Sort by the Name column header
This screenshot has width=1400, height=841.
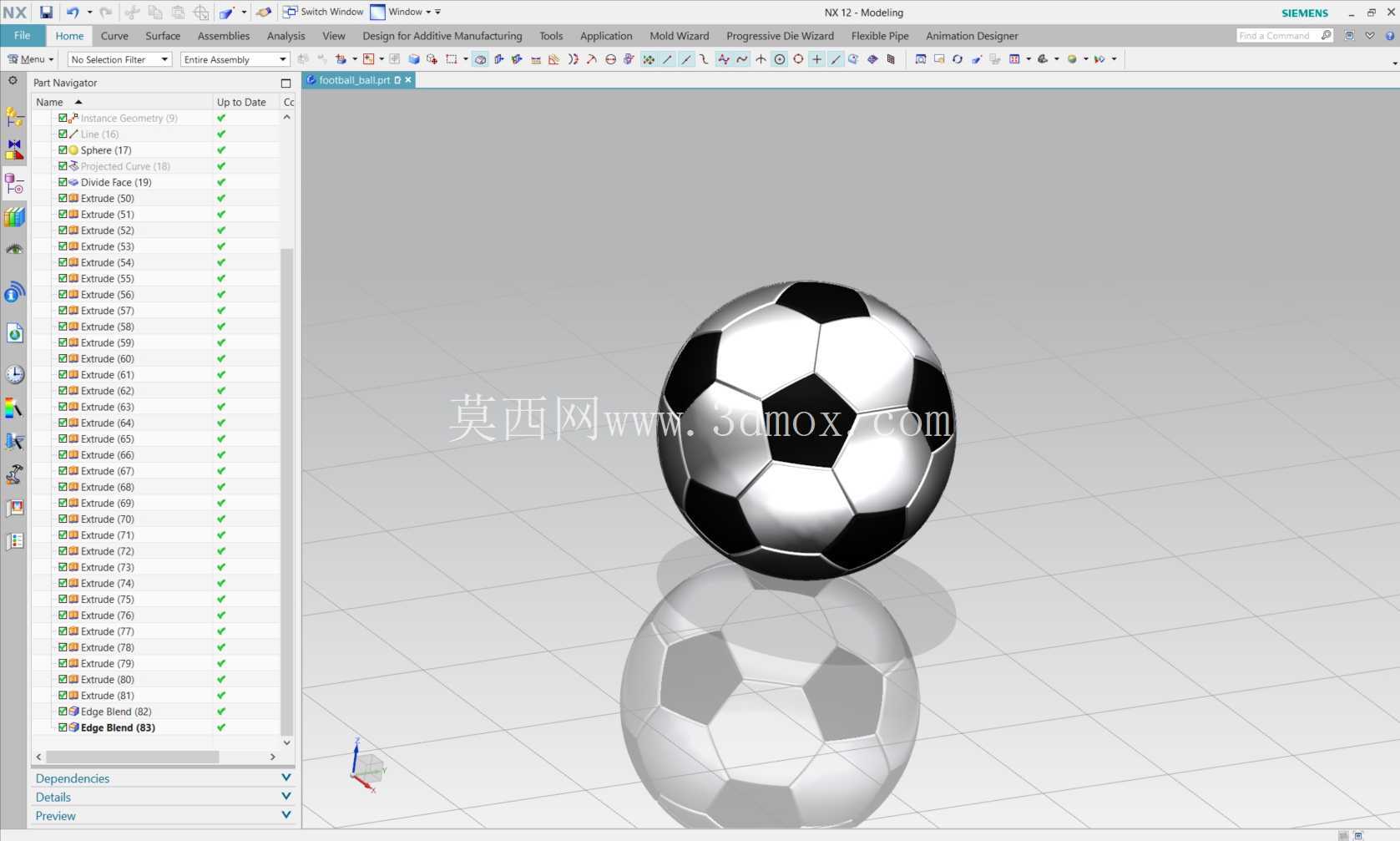coord(123,102)
